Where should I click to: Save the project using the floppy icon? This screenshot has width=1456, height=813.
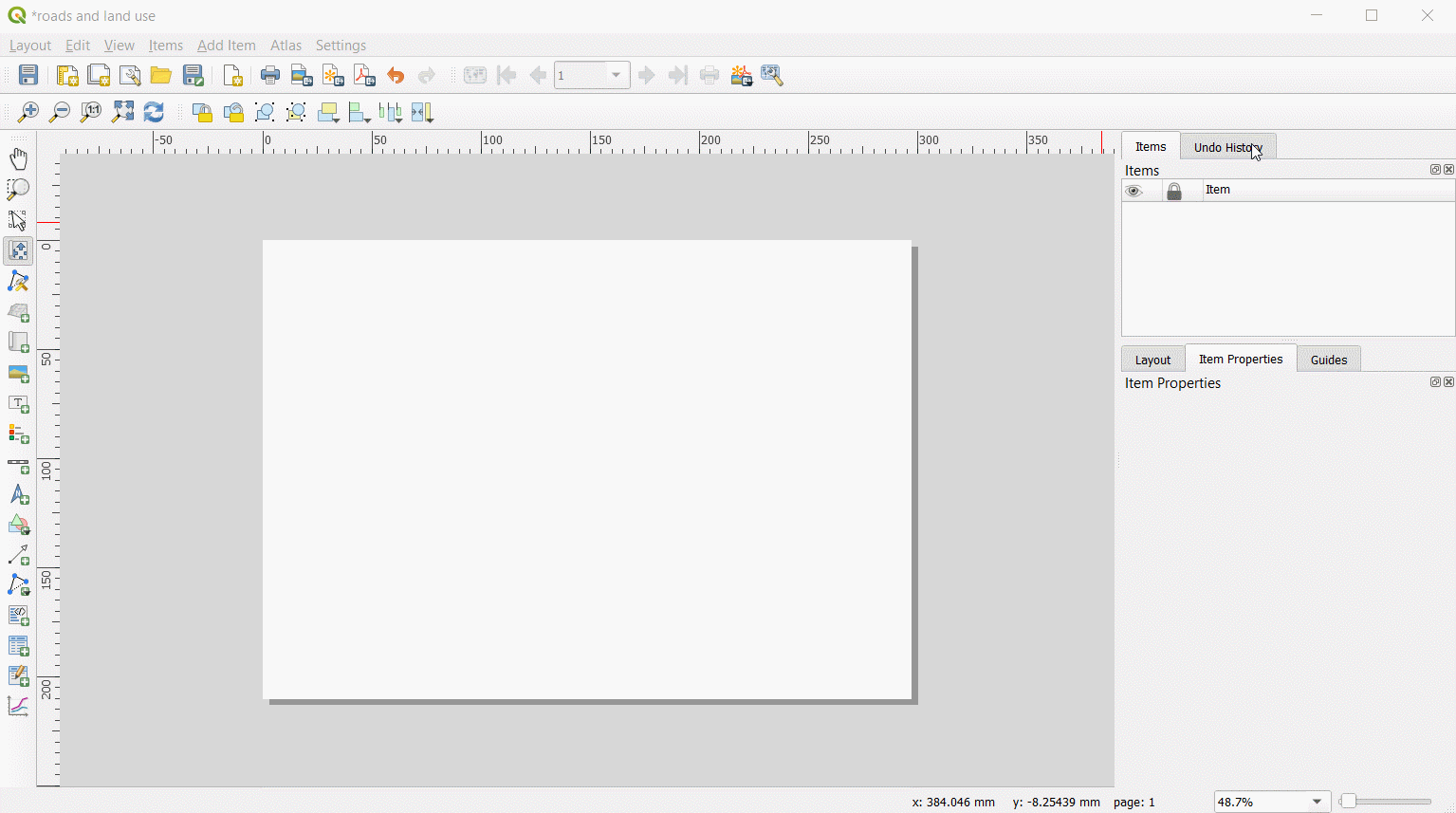coord(28,76)
